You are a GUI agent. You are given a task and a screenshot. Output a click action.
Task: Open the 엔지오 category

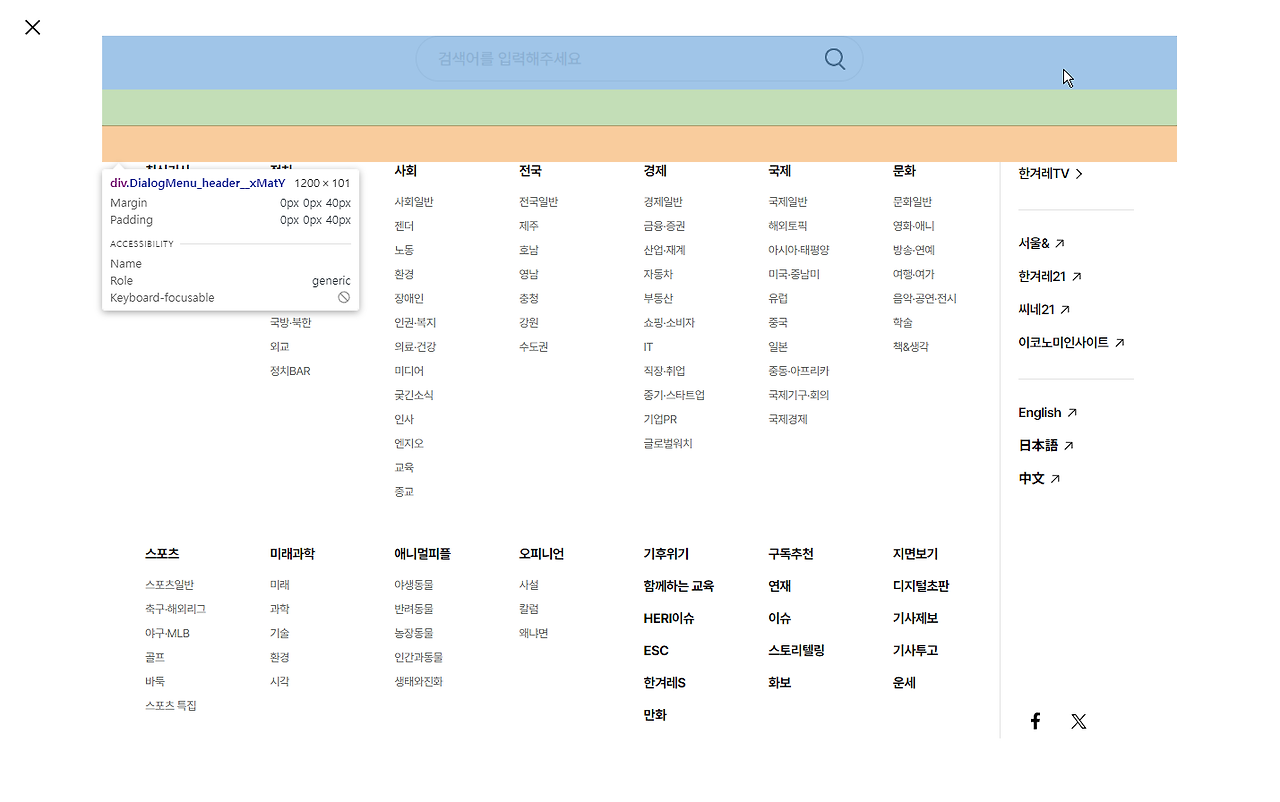[x=409, y=443]
